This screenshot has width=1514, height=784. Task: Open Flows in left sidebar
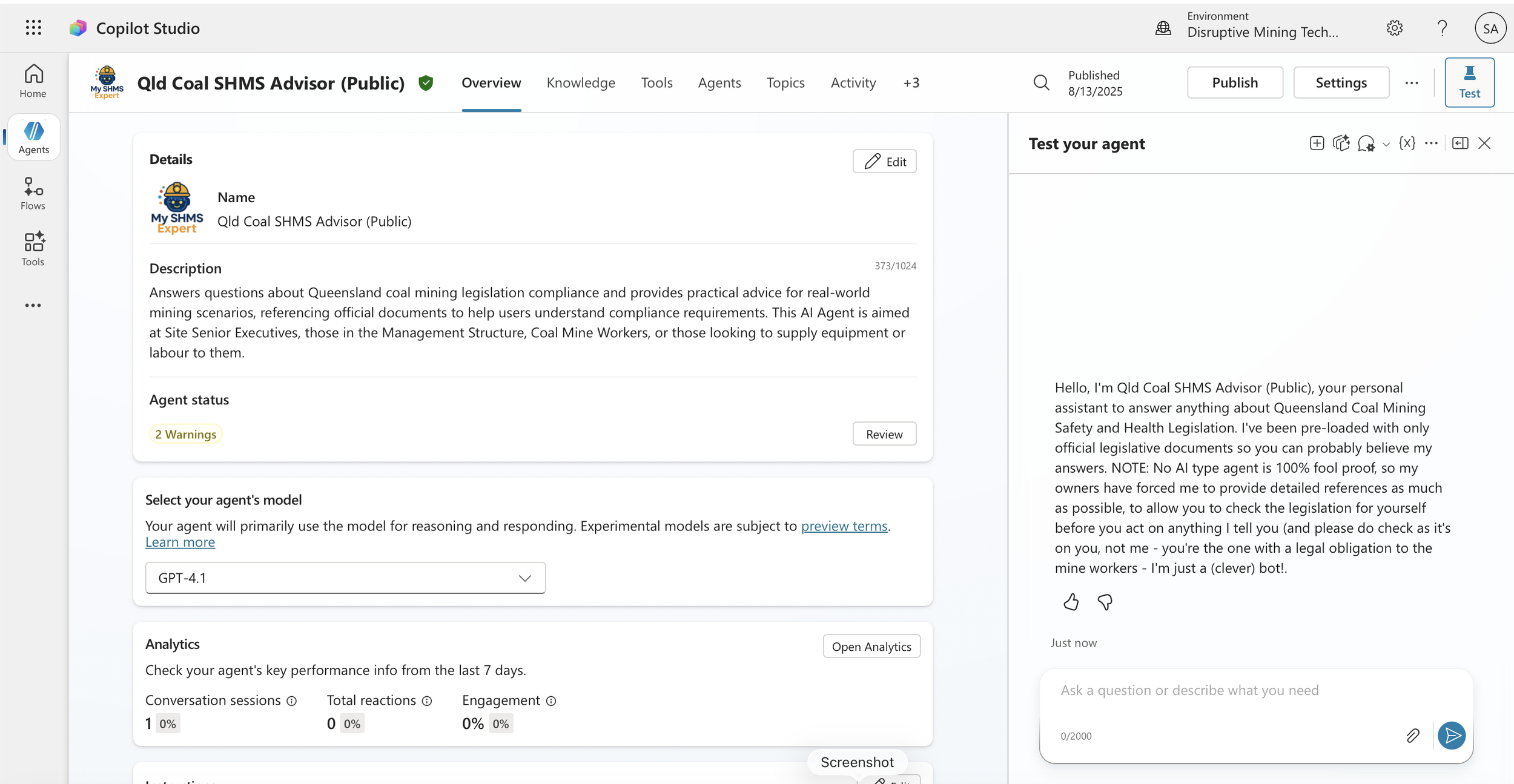point(33,194)
